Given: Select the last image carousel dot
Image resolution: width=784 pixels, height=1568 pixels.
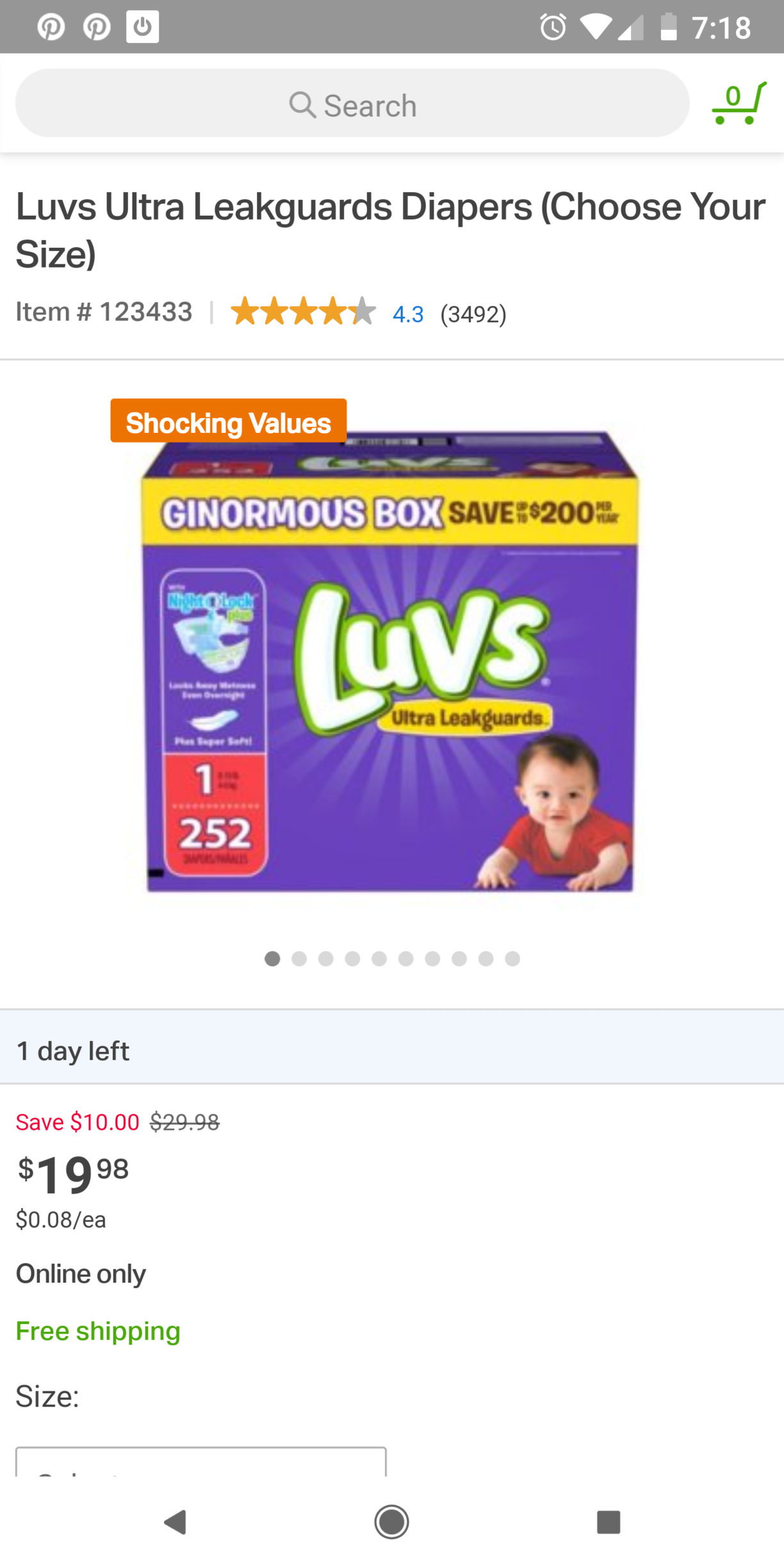Looking at the screenshot, I should (512, 958).
